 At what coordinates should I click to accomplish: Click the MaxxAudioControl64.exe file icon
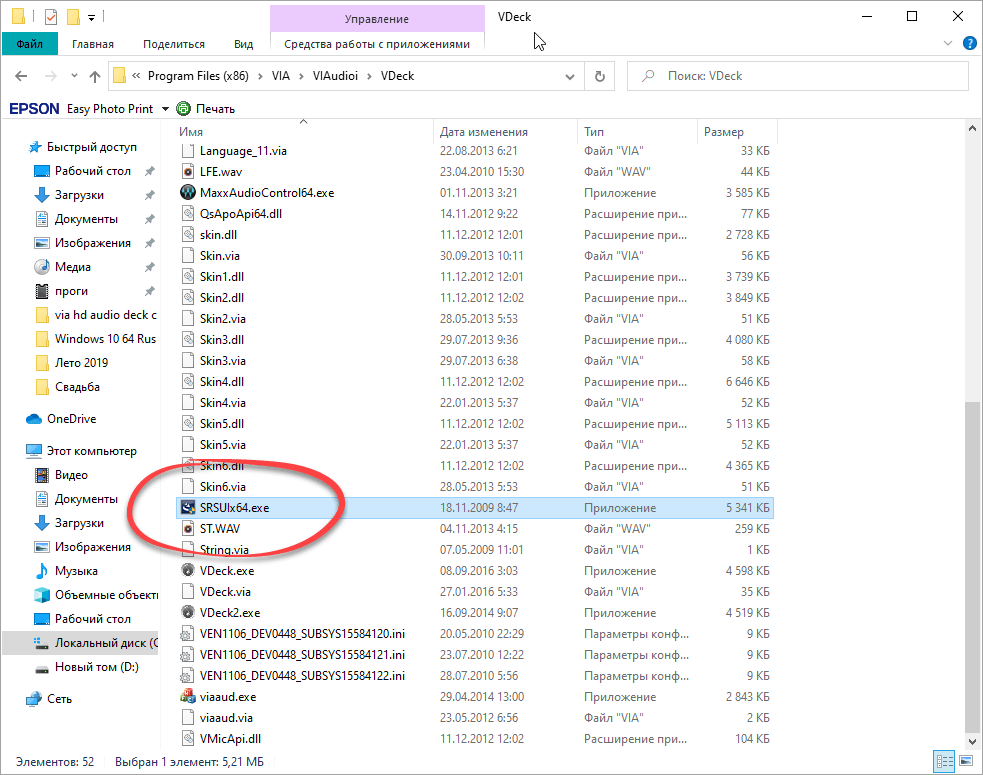[x=188, y=193]
